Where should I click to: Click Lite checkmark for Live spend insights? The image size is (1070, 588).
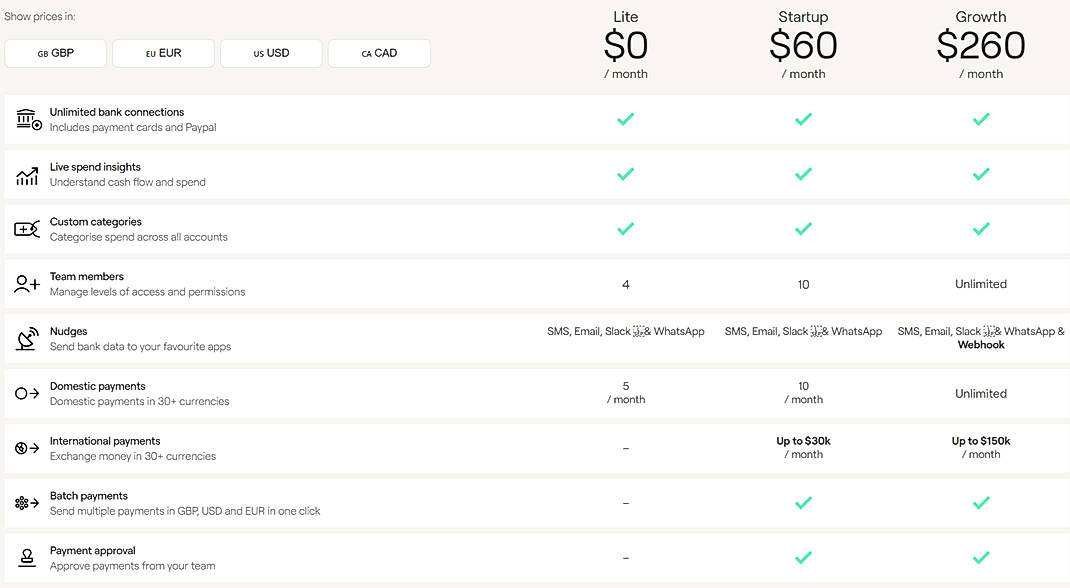tap(626, 174)
